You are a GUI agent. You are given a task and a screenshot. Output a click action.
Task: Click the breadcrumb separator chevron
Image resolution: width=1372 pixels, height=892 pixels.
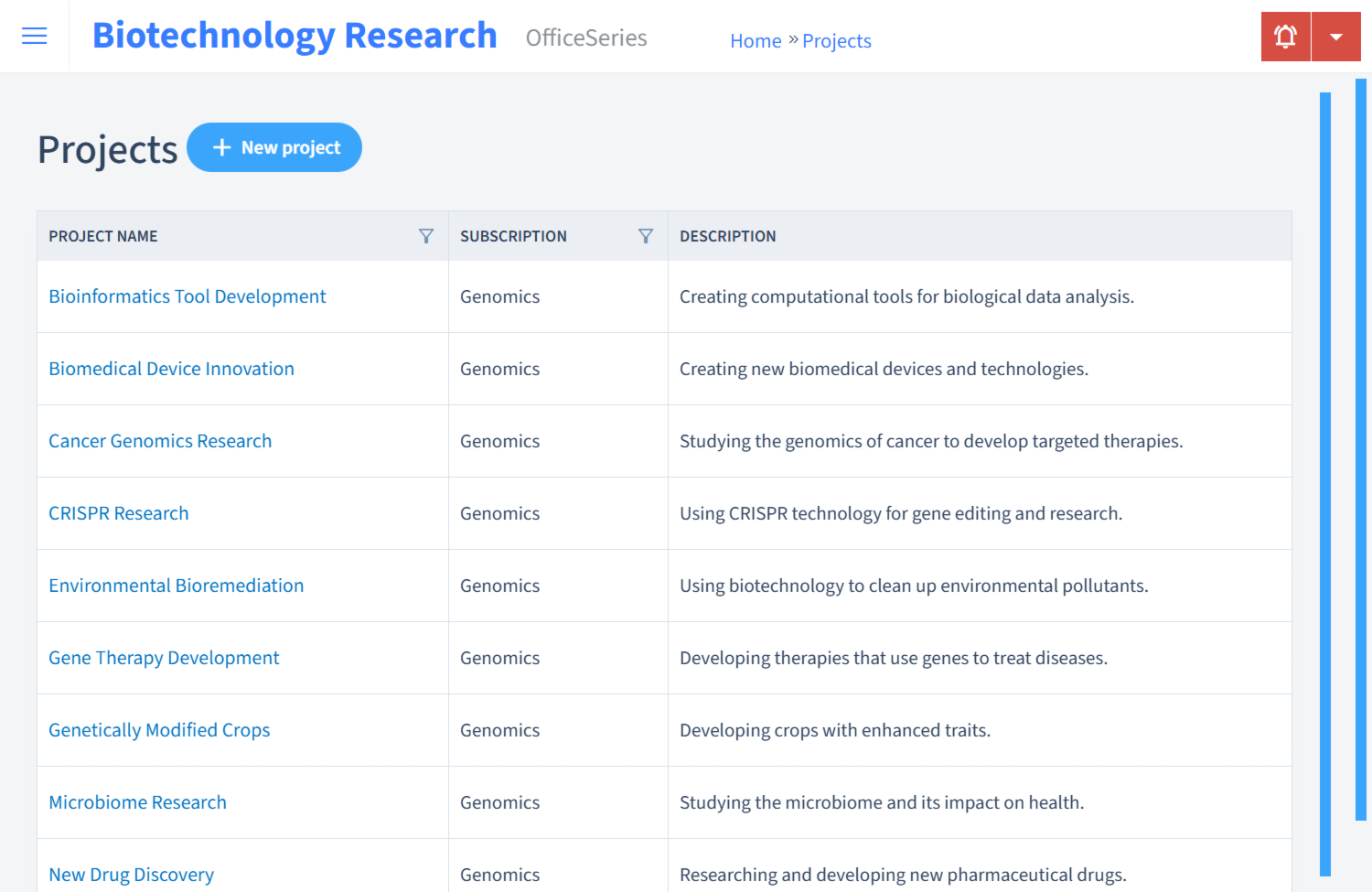click(790, 39)
